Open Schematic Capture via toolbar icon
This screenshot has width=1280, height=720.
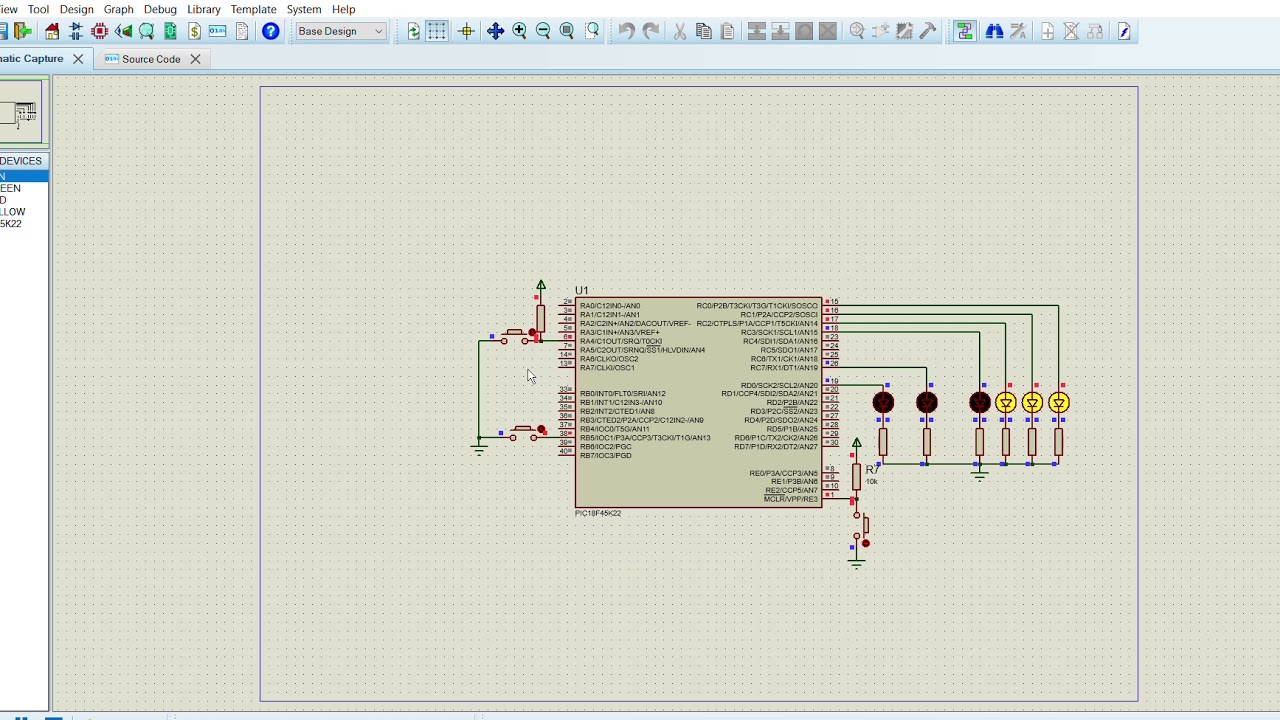coord(76,31)
